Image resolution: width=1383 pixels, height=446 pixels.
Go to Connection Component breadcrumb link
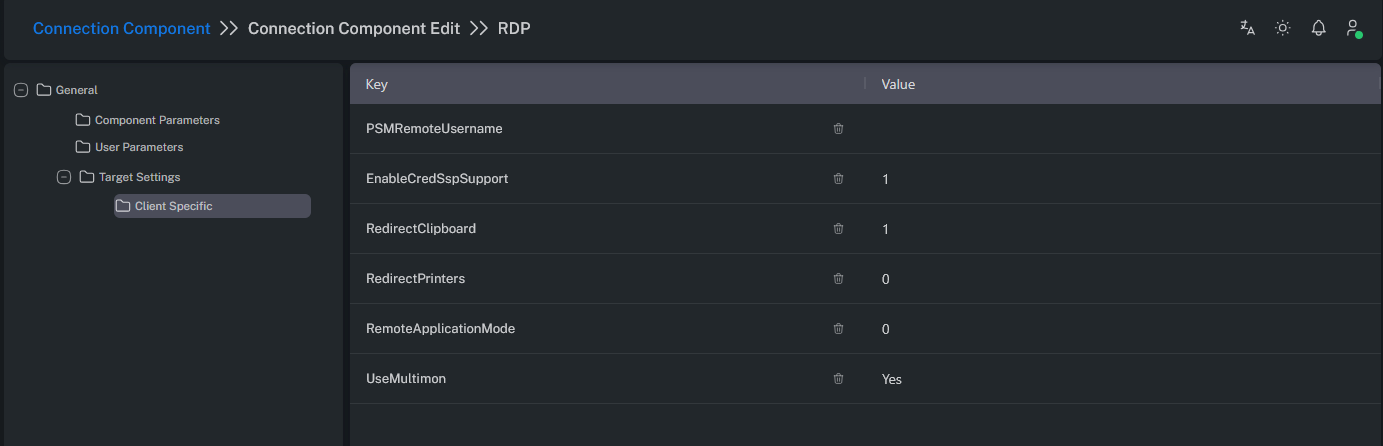pyautogui.click(x=121, y=28)
